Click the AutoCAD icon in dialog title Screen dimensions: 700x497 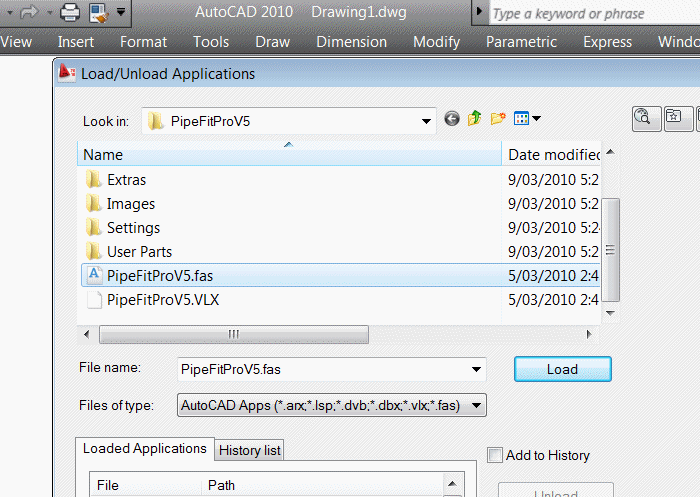click(x=67, y=72)
